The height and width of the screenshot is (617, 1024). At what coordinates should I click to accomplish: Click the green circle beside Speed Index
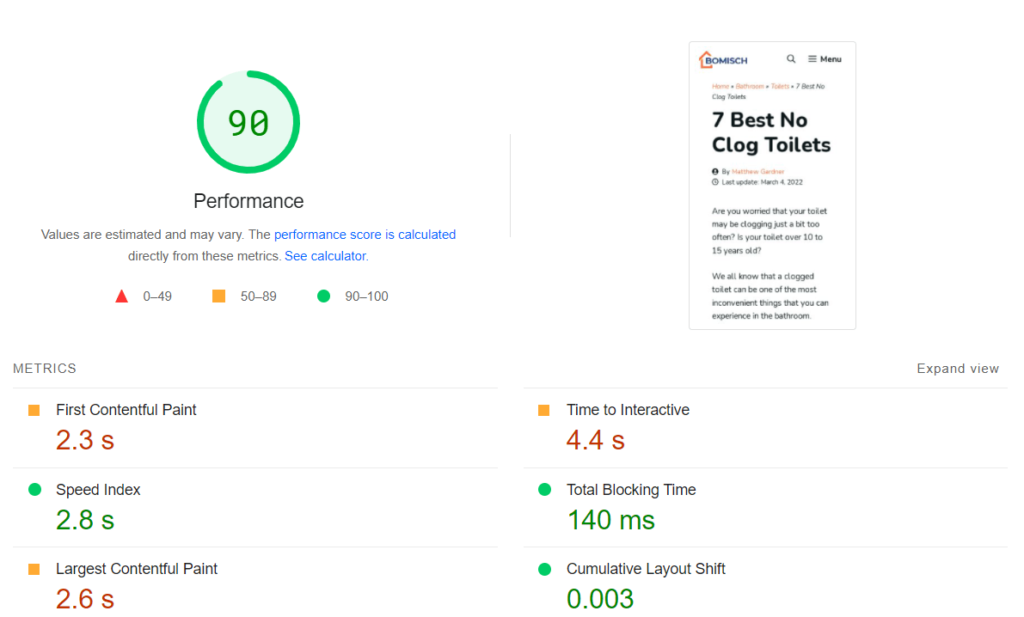point(34,490)
